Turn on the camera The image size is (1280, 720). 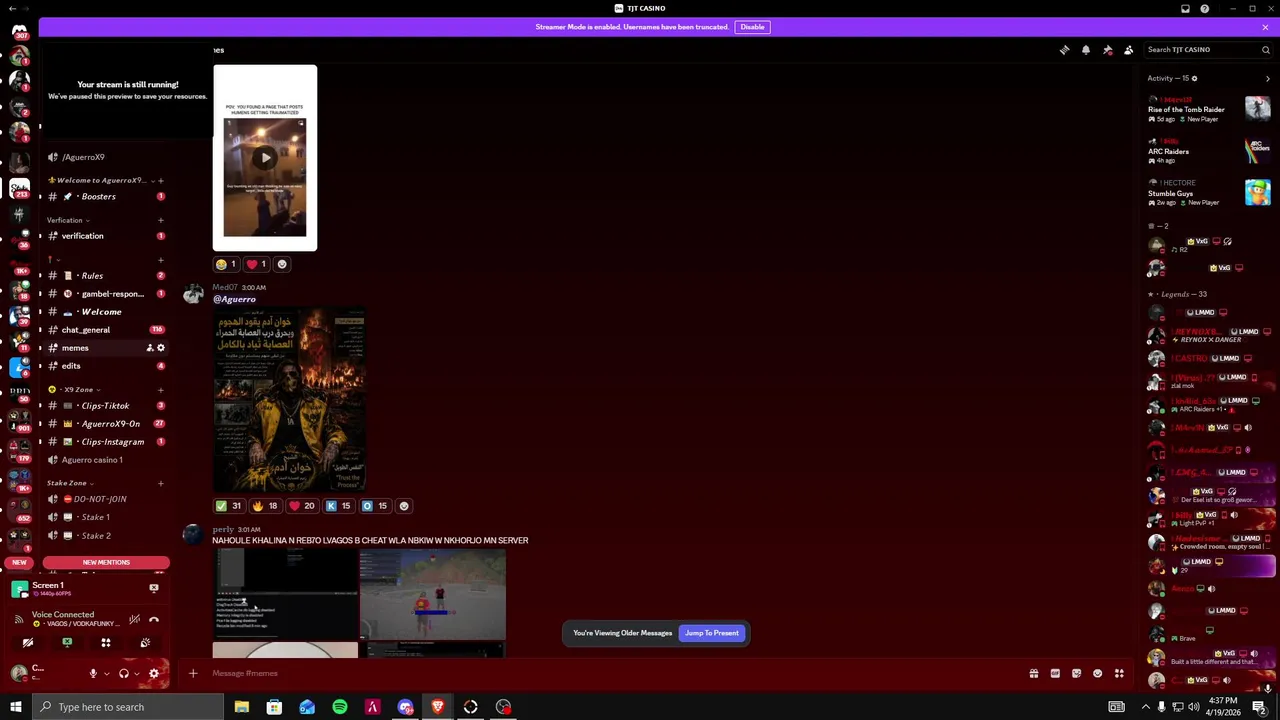point(28,643)
